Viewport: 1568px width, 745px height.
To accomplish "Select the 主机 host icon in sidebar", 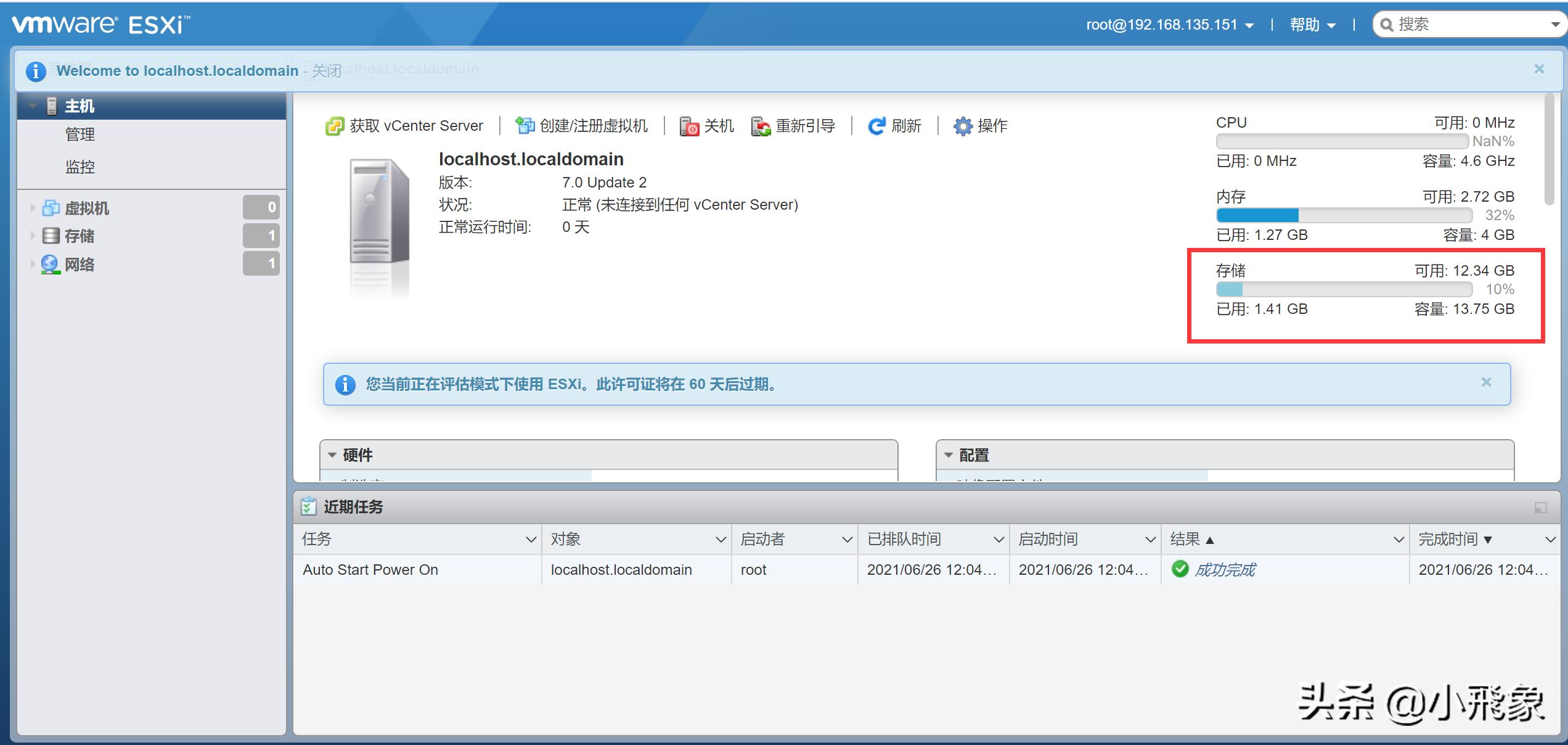I will coord(52,105).
